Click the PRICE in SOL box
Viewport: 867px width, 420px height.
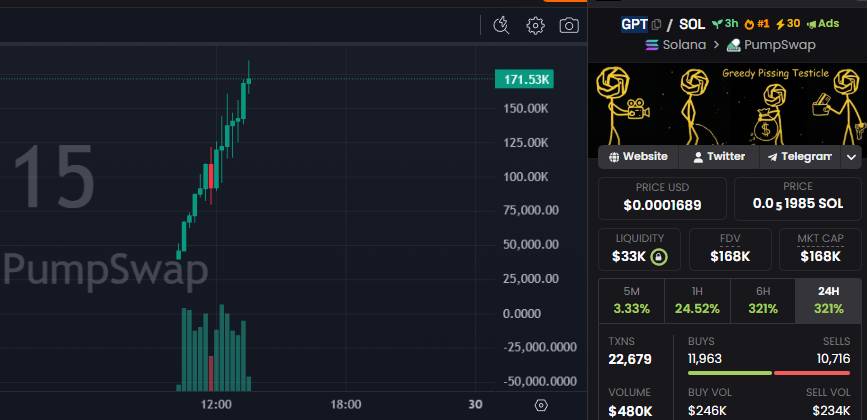click(x=798, y=198)
